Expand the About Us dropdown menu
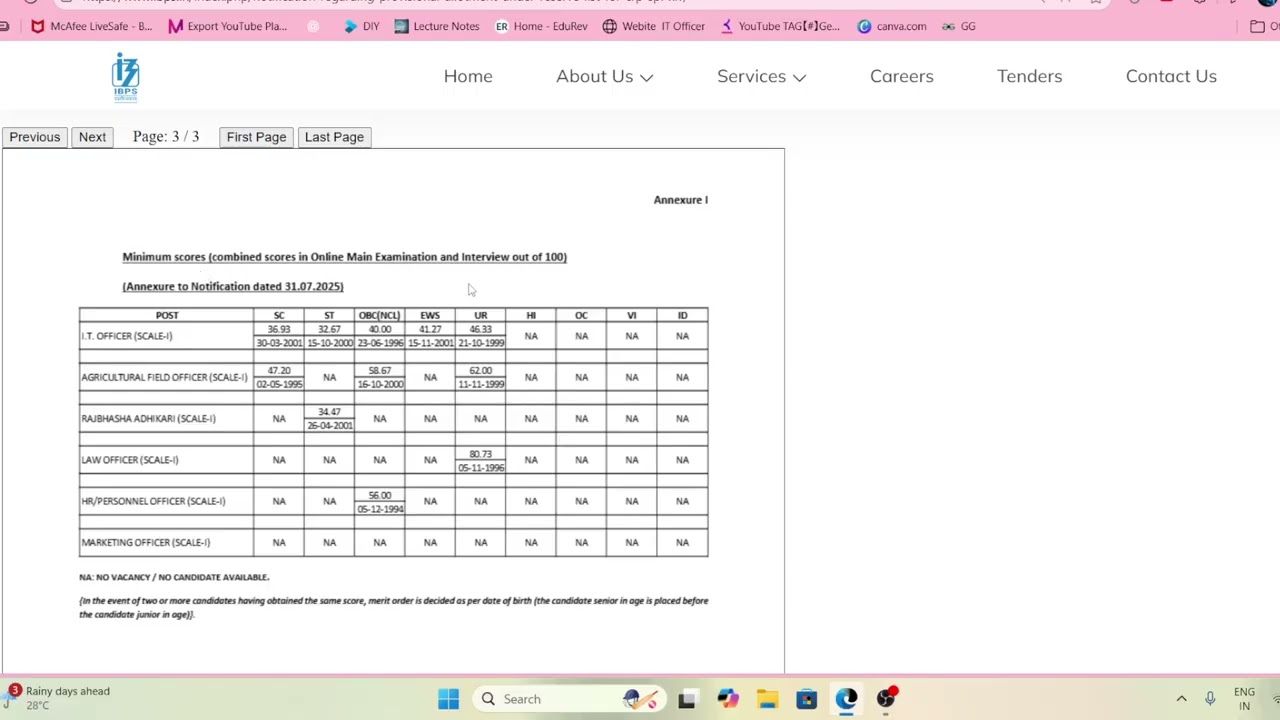Image resolution: width=1280 pixels, height=720 pixels. pyautogui.click(x=604, y=76)
